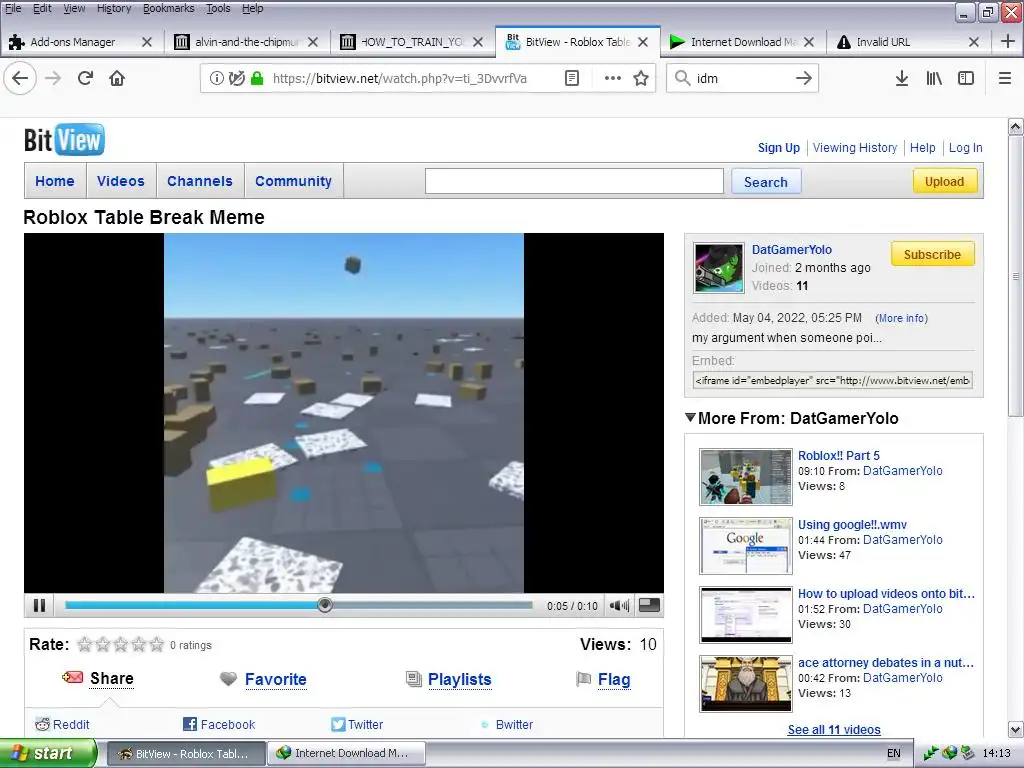Go to the Channels section
Screen dimensions: 1024x768
coord(200,181)
